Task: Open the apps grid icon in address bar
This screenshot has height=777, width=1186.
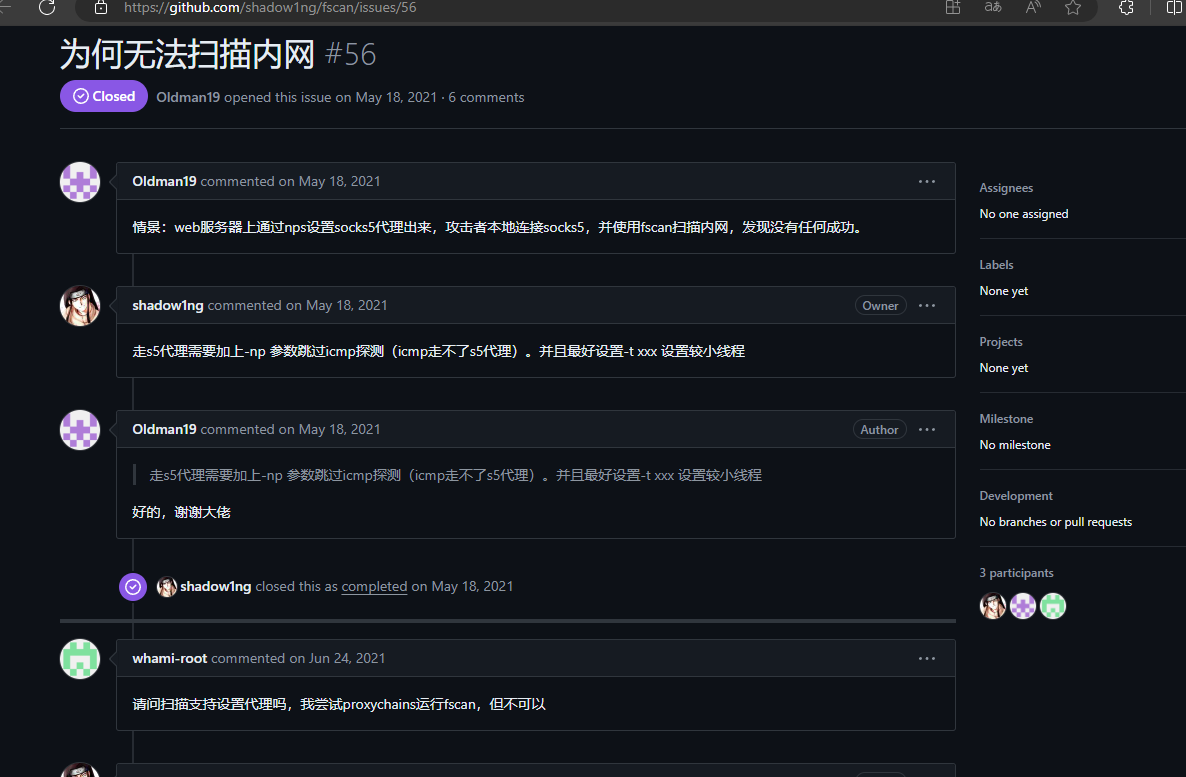Action: pyautogui.click(x=953, y=8)
